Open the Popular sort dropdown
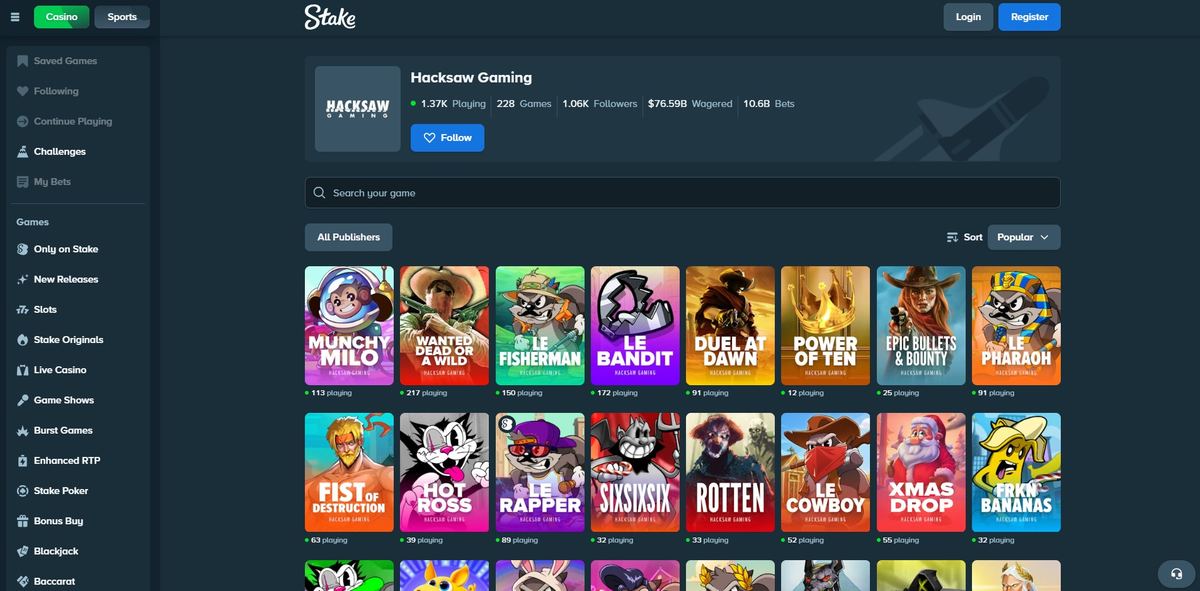This screenshot has height=591, width=1200. click(x=1024, y=237)
